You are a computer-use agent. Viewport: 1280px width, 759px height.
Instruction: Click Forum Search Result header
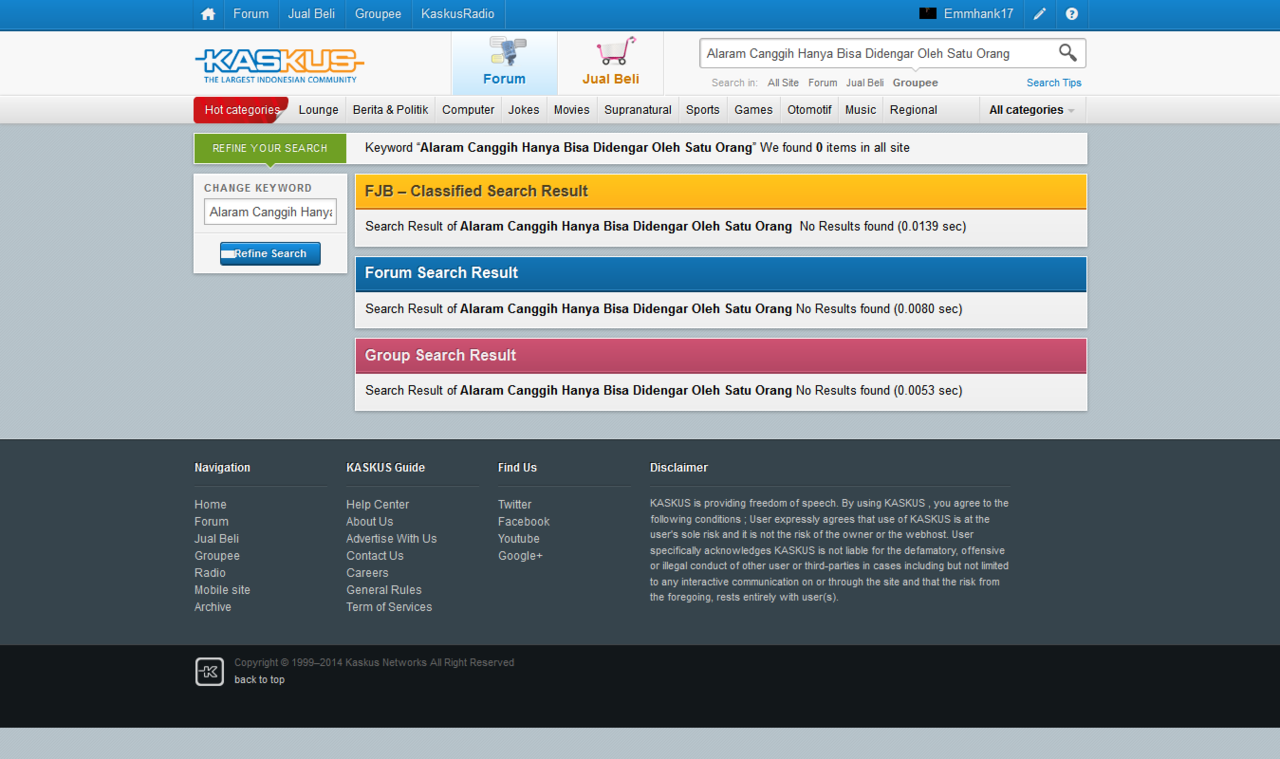[x=721, y=273]
